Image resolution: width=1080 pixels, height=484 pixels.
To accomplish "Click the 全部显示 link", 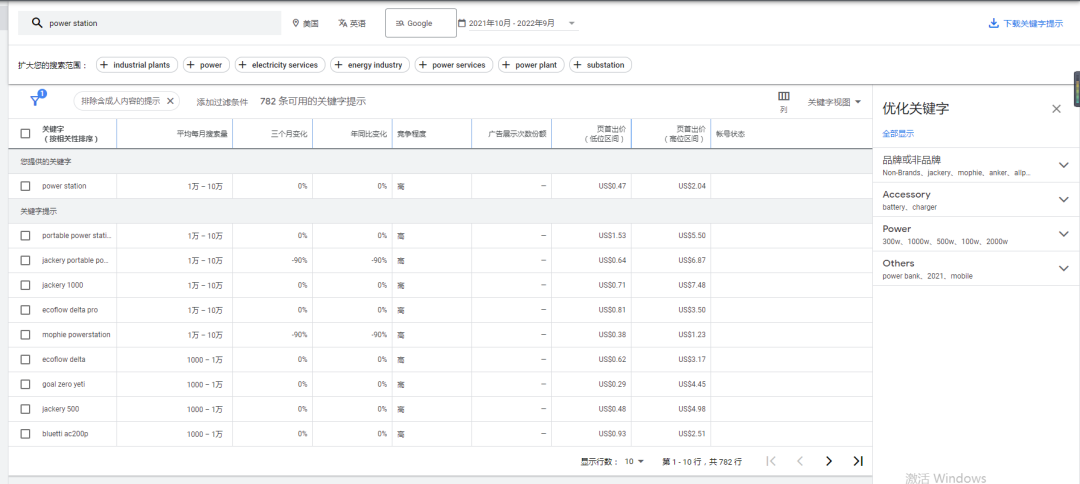I will pyautogui.click(x=898, y=134).
